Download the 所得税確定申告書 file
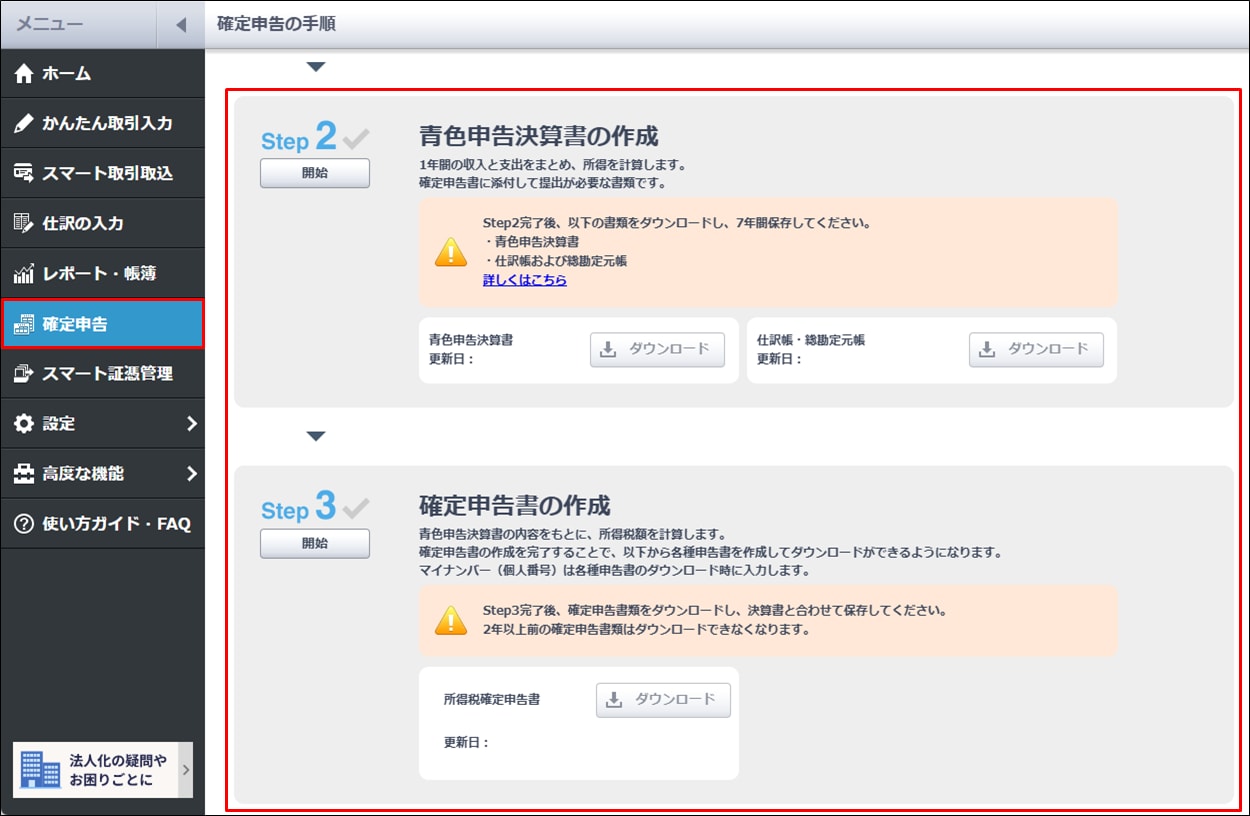The width and height of the screenshot is (1250, 816). (663, 699)
